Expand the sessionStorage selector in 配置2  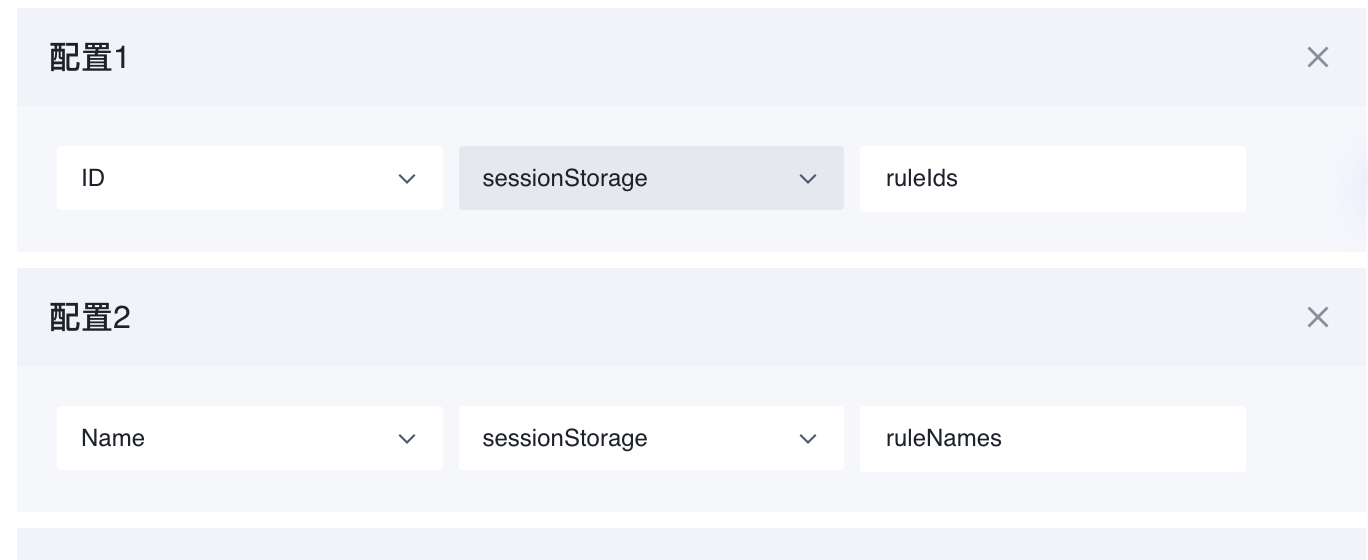click(651, 439)
